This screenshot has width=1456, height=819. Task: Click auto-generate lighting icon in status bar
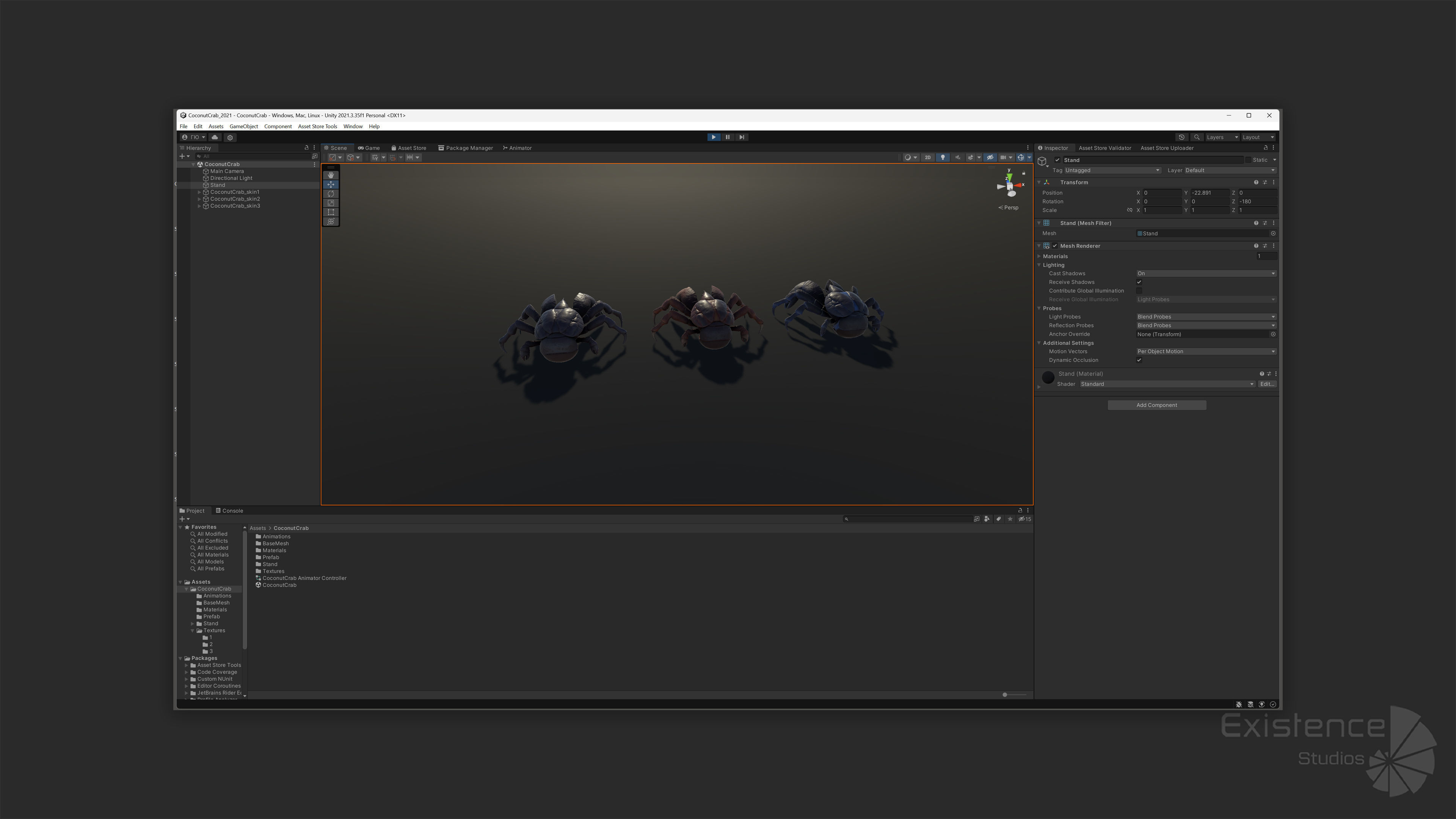click(x=1261, y=704)
